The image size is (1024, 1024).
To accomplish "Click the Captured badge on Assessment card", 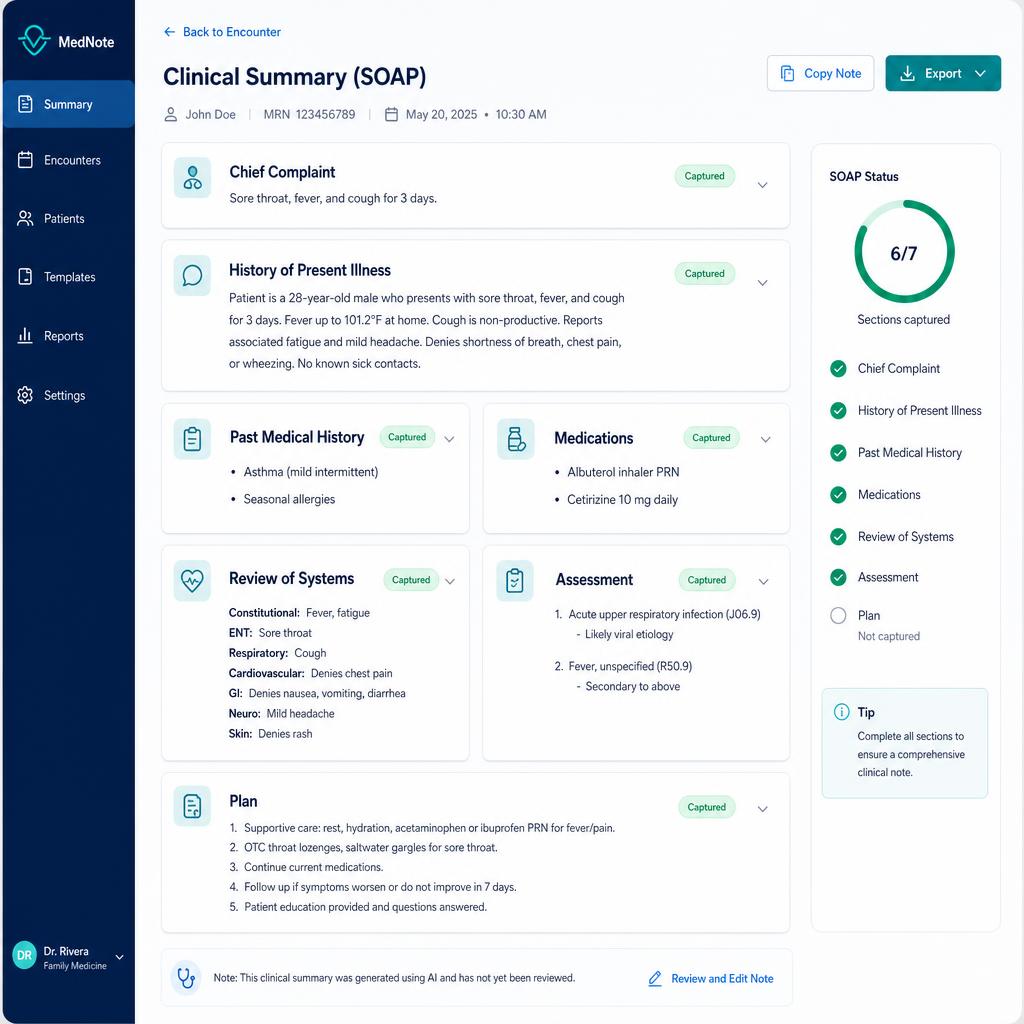I will 707,580.
